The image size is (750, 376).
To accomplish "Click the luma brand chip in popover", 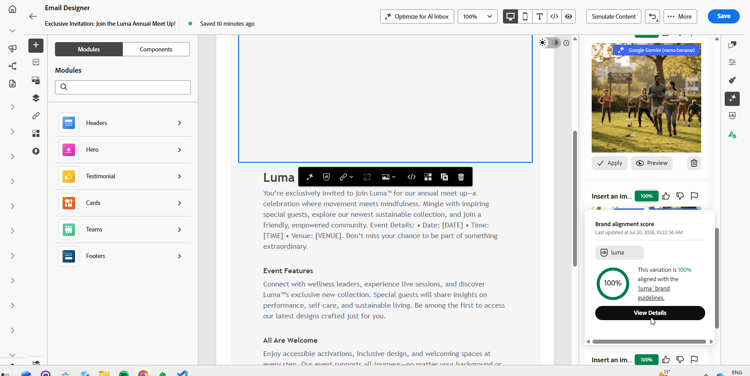I will (619, 253).
